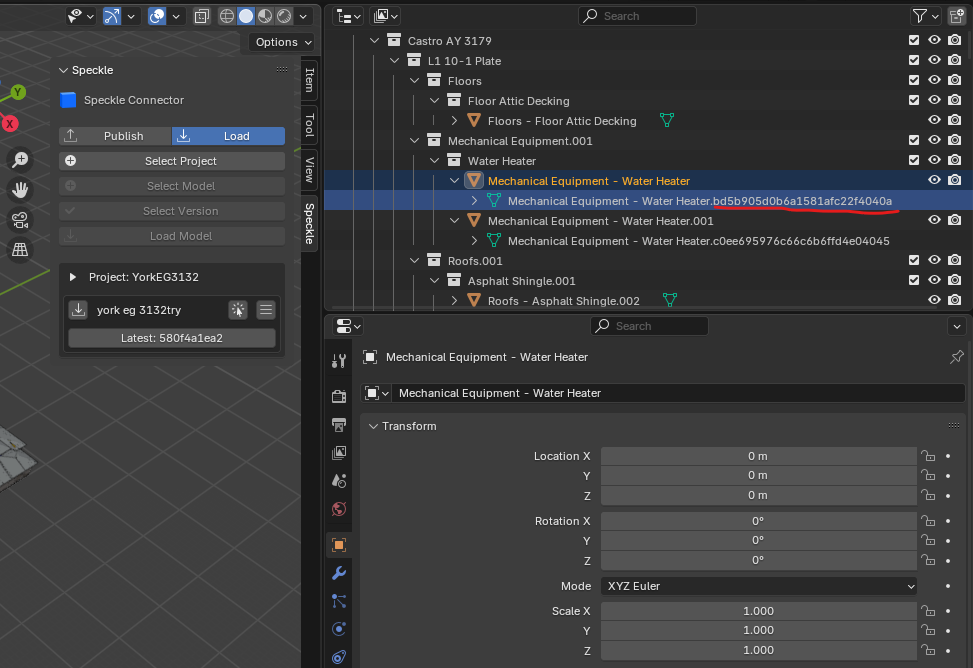The image size is (973, 668).
Task: Open the View sidebar tab
Action: pyautogui.click(x=309, y=169)
